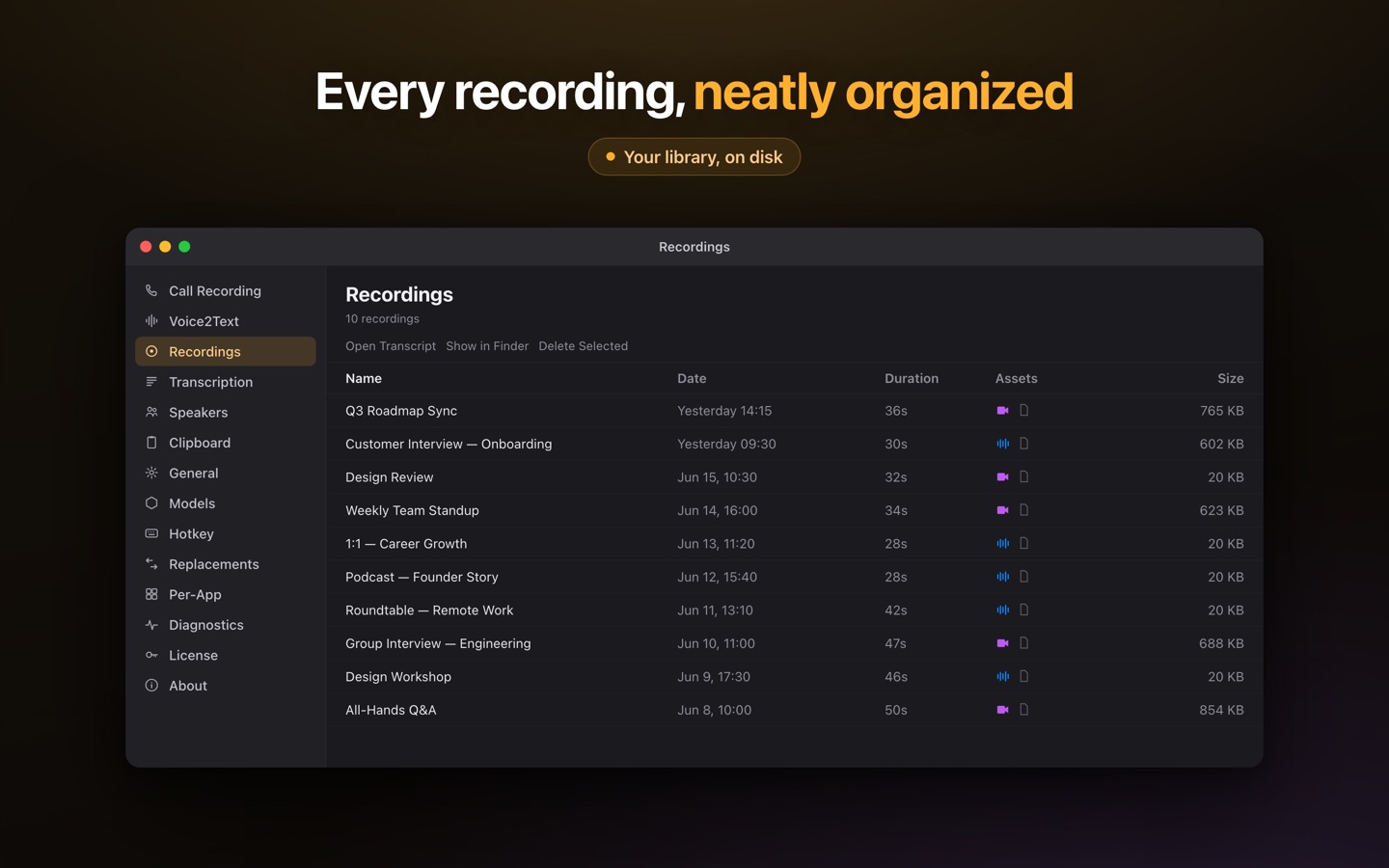This screenshot has width=1389, height=868.
Task: Click the 854 KB size value
Action: (1221, 710)
